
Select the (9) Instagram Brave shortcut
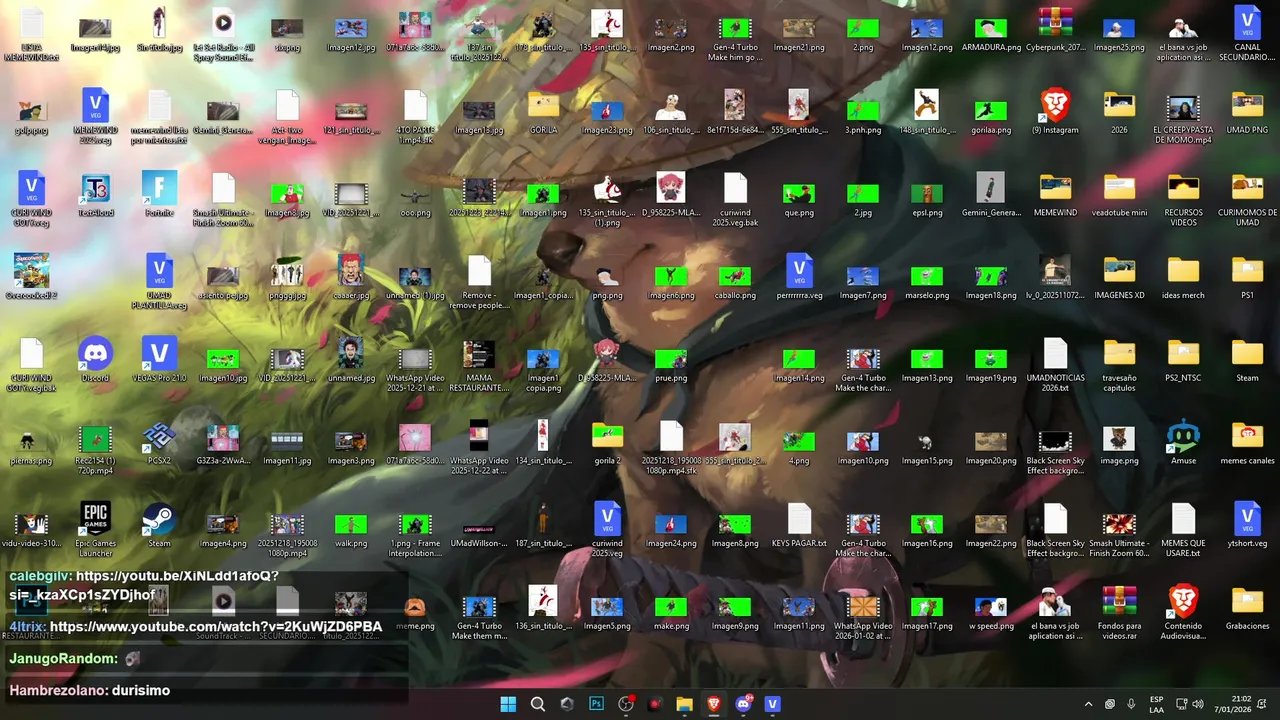[1055, 112]
